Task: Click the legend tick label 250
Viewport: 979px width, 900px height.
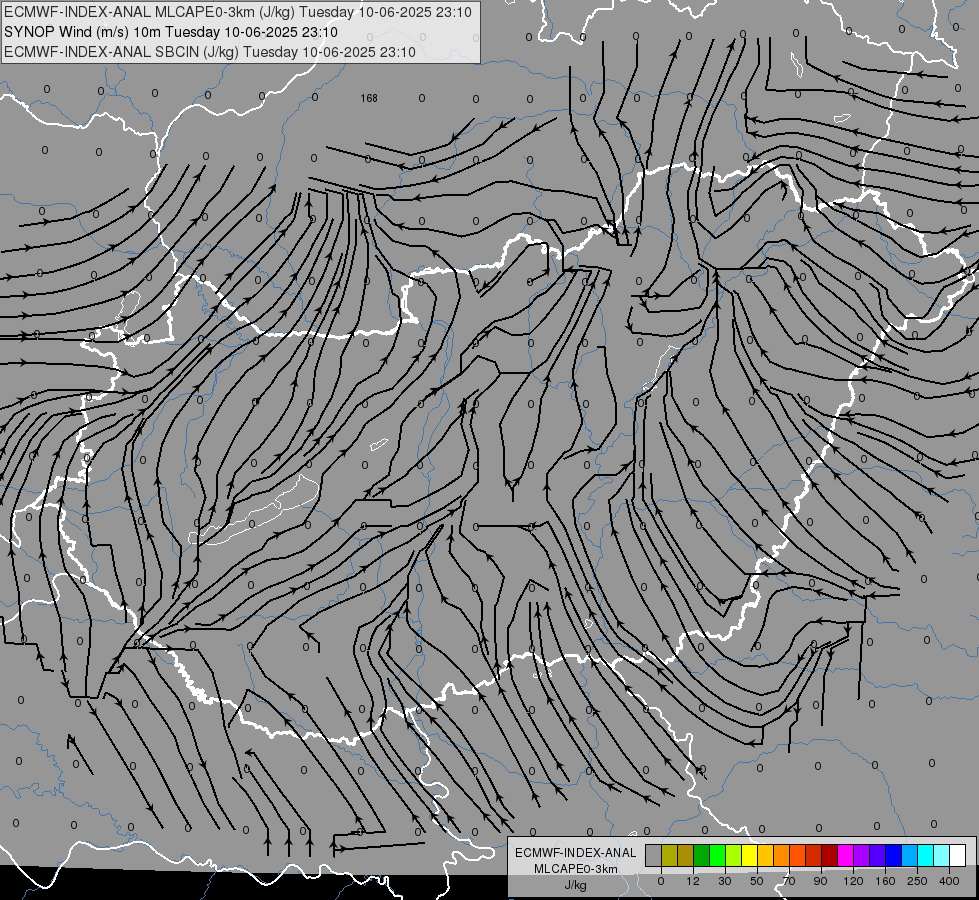Action: click(x=917, y=881)
